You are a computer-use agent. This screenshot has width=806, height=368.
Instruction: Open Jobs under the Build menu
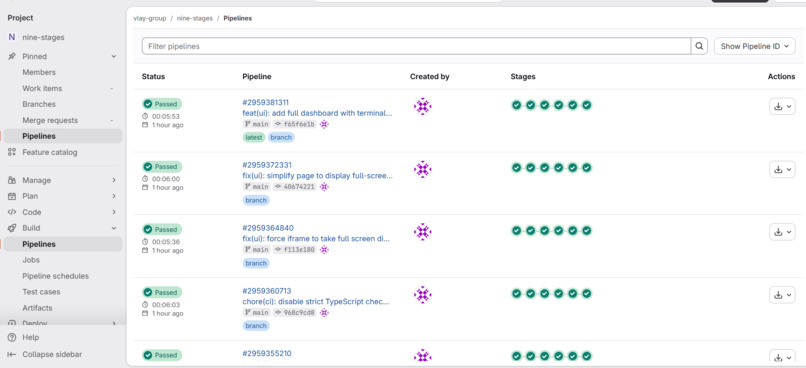31,260
